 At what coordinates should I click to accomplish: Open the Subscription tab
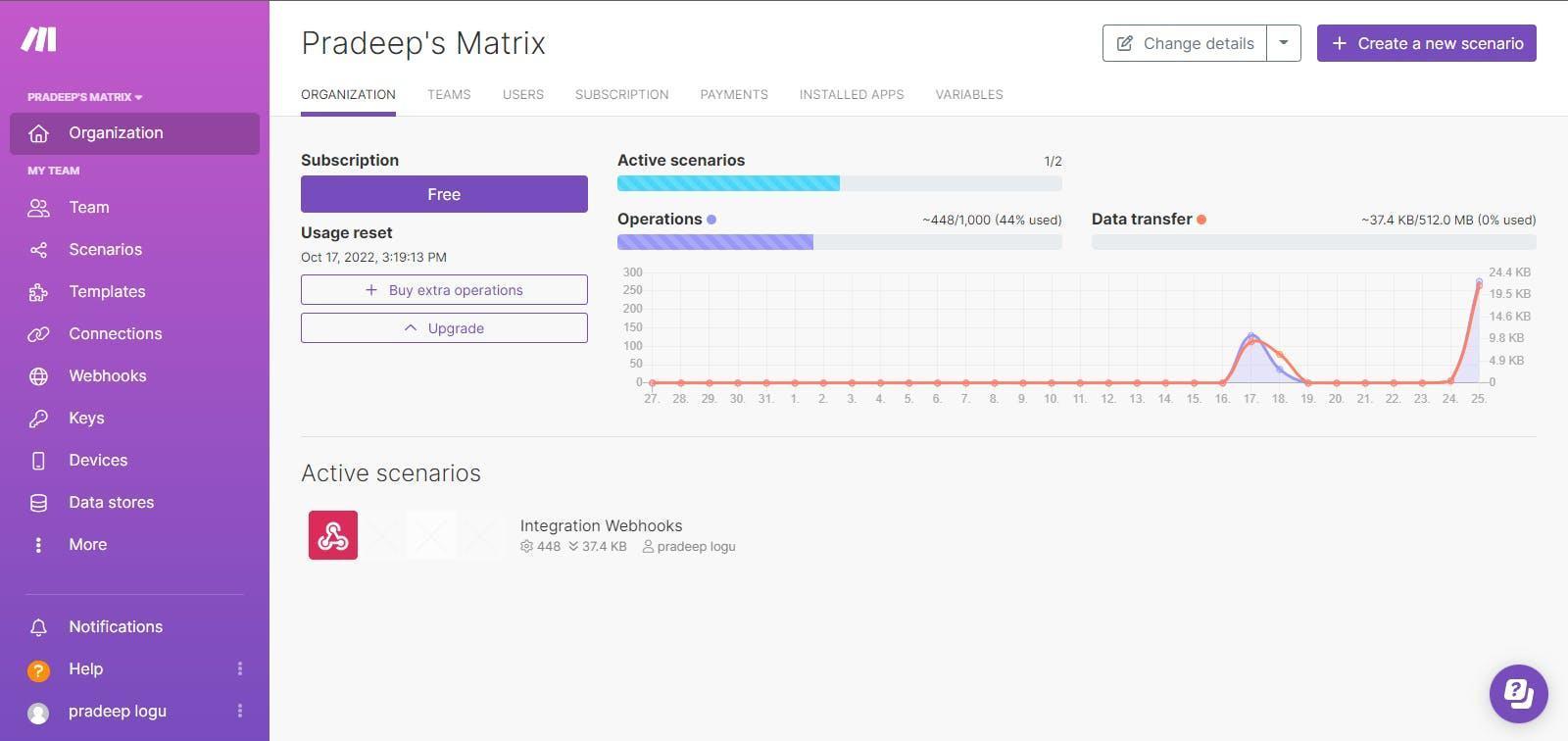622,95
